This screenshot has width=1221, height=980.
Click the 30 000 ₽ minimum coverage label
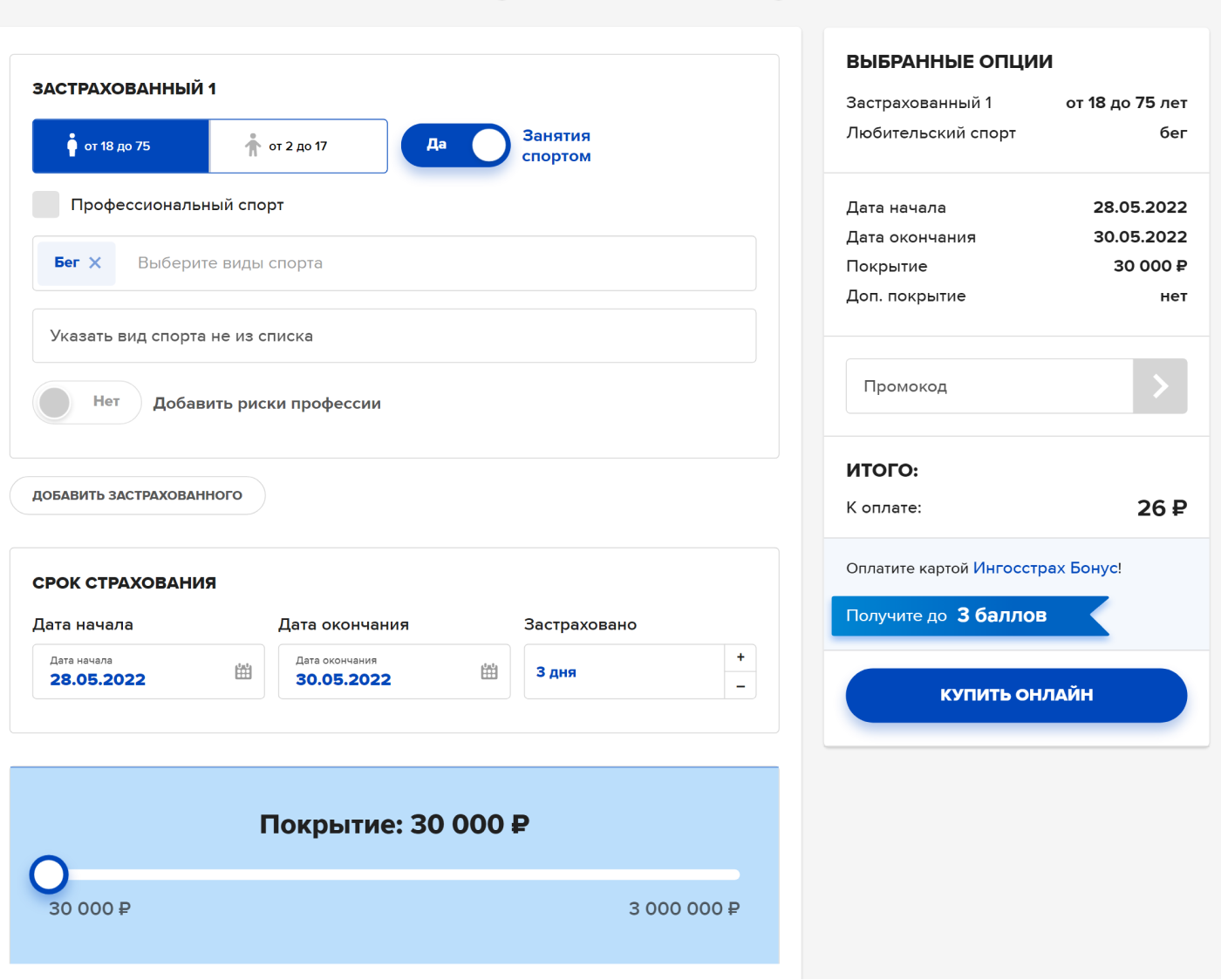[x=90, y=909]
